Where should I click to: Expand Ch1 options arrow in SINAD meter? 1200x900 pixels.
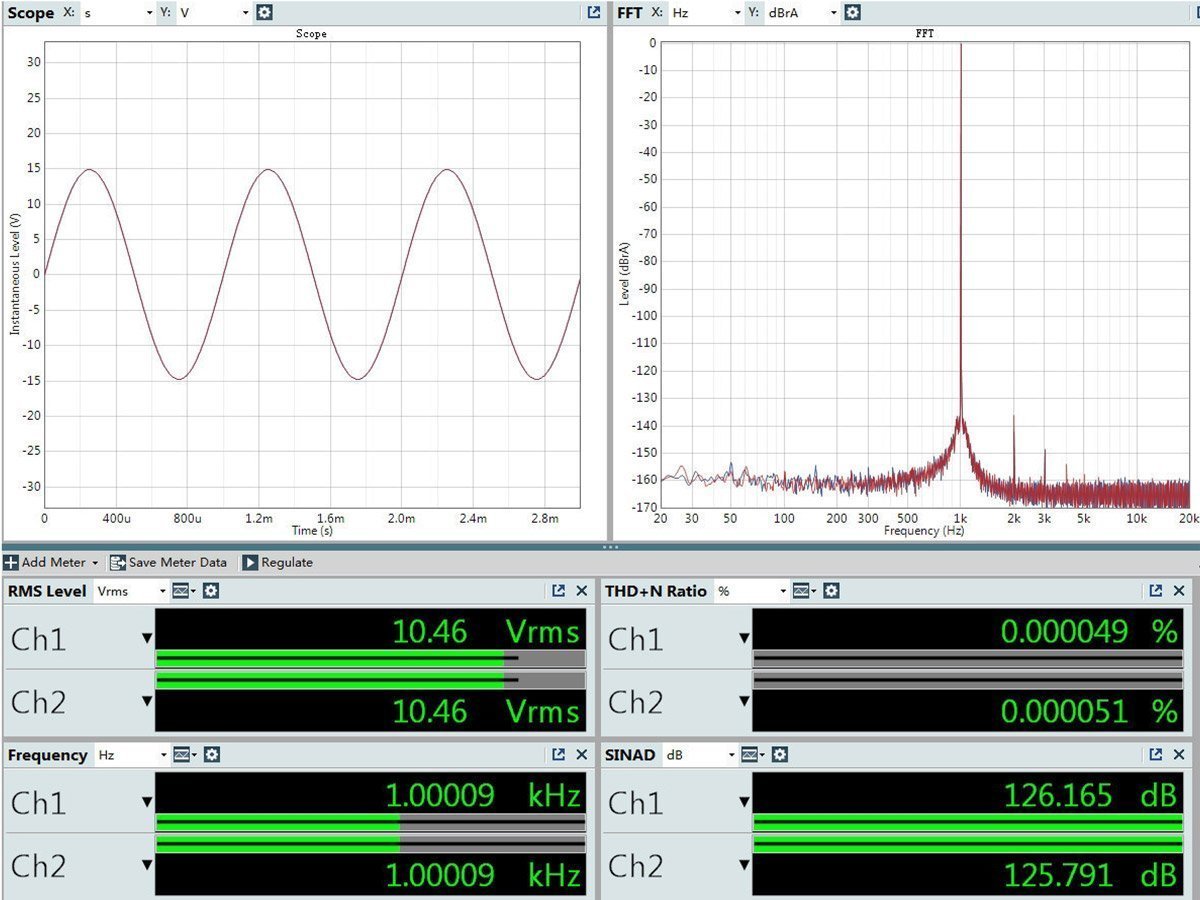[x=744, y=803]
